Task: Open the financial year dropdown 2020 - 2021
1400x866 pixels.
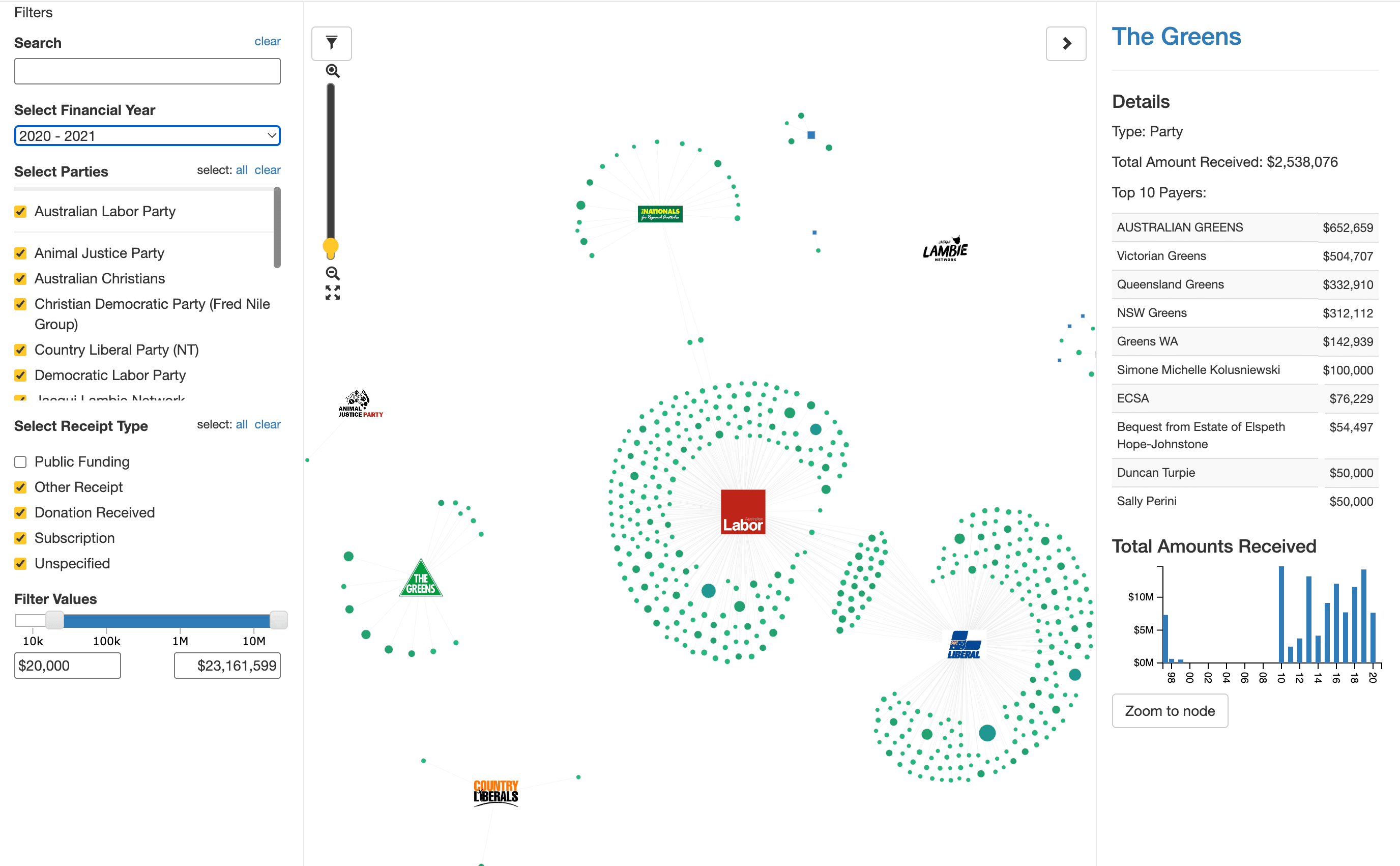Action: coord(147,136)
